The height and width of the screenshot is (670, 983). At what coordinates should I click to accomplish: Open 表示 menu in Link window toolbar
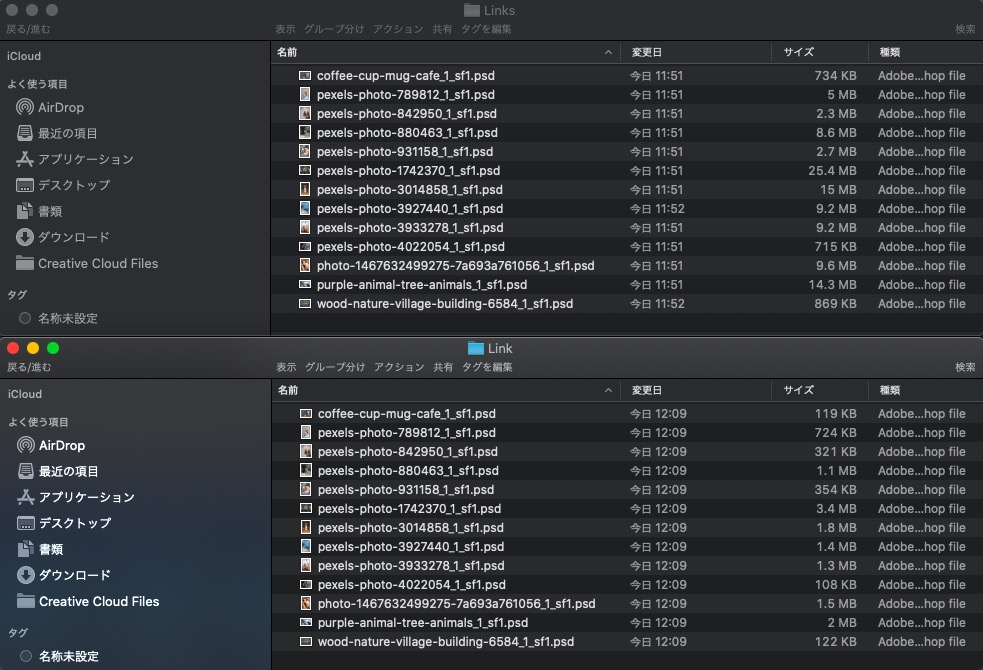point(286,367)
